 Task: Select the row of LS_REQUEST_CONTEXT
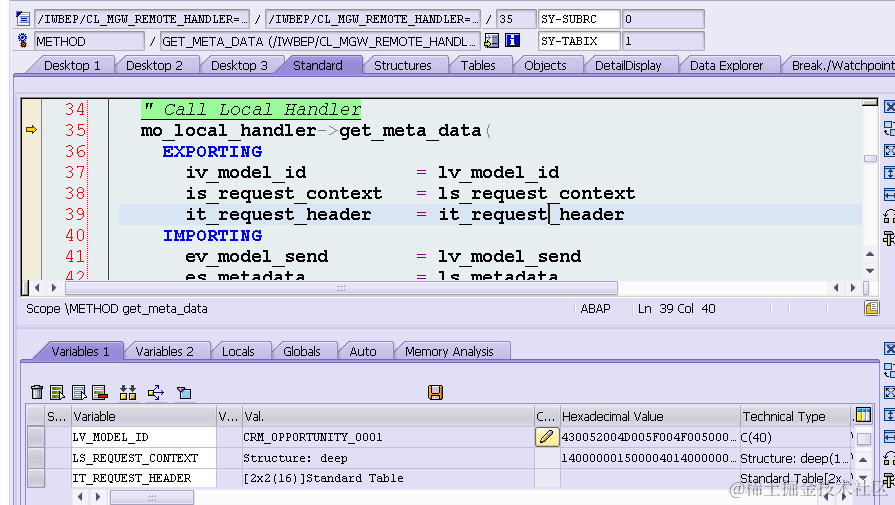[x=36, y=458]
